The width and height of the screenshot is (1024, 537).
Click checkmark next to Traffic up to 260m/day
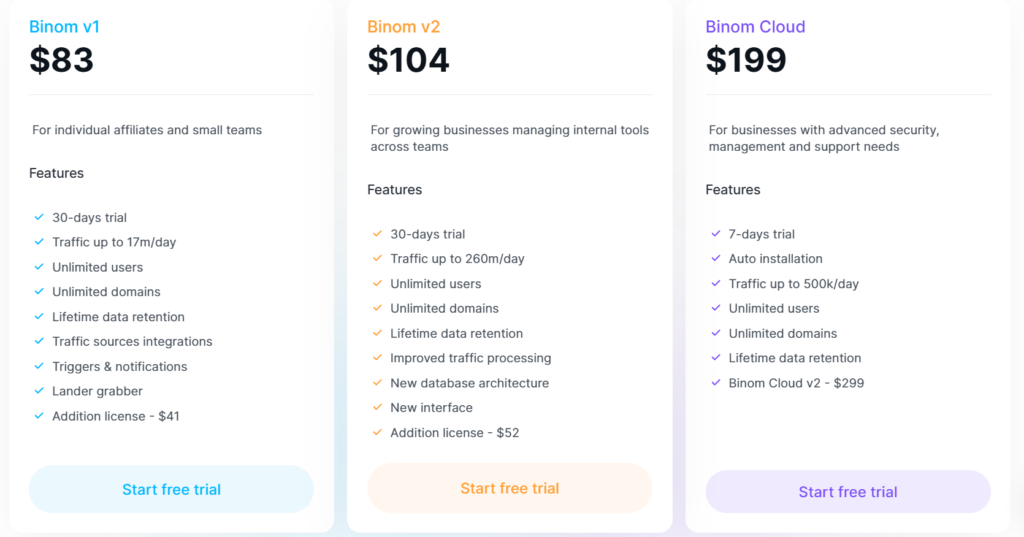377,258
